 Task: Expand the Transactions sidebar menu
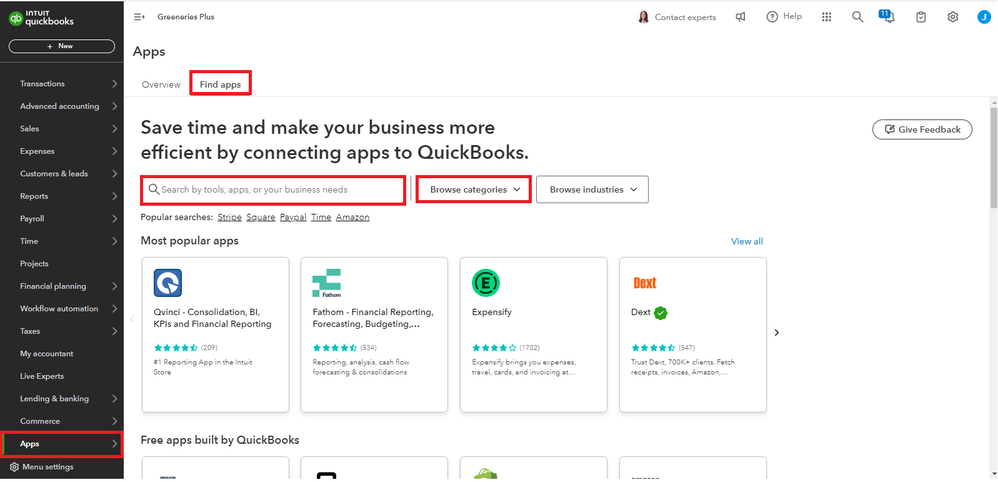[62, 84]
